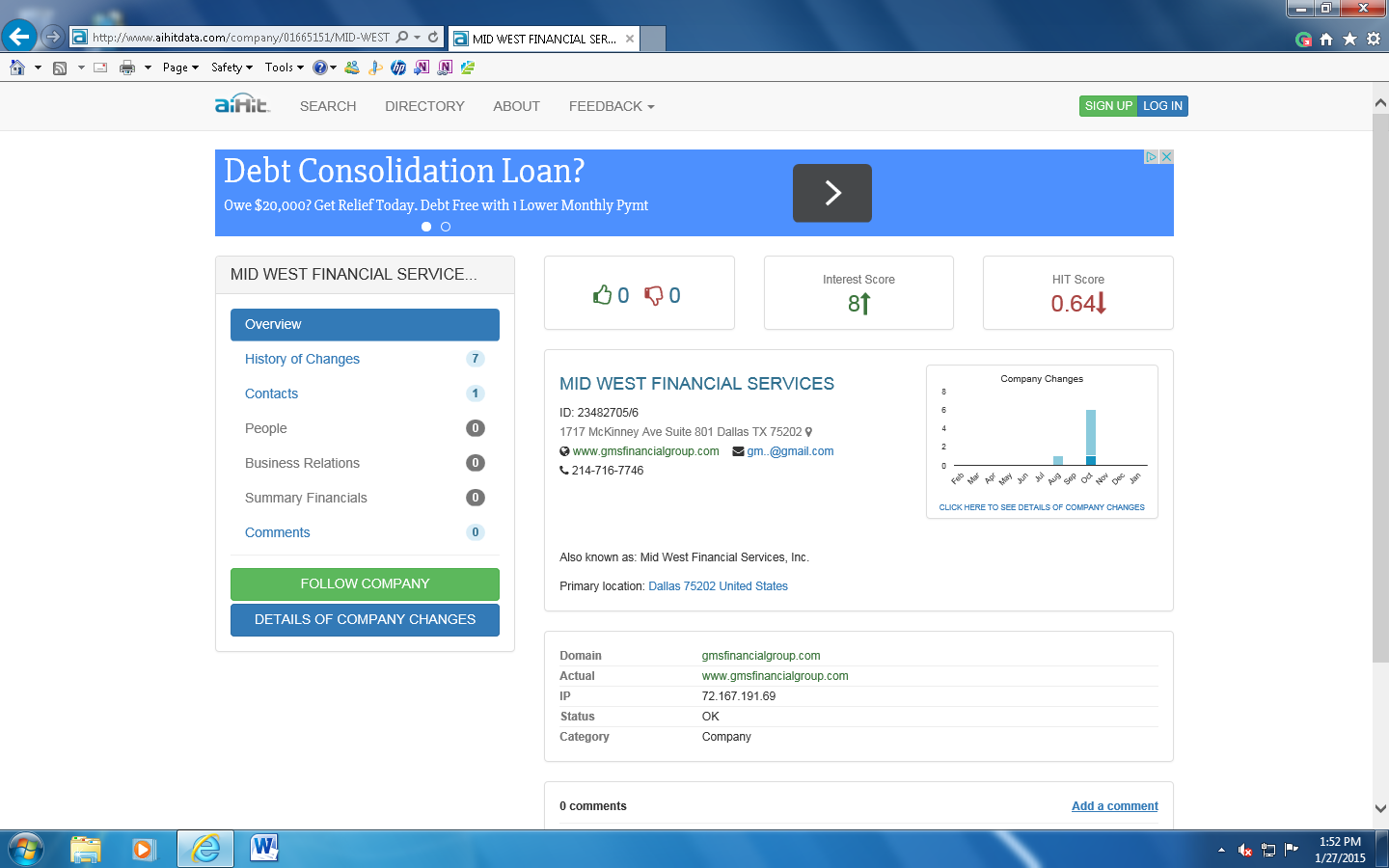Screen dimensions: 1389x868
Task: Click the Send to OneNote icon
Action: (x=422, y=68)
